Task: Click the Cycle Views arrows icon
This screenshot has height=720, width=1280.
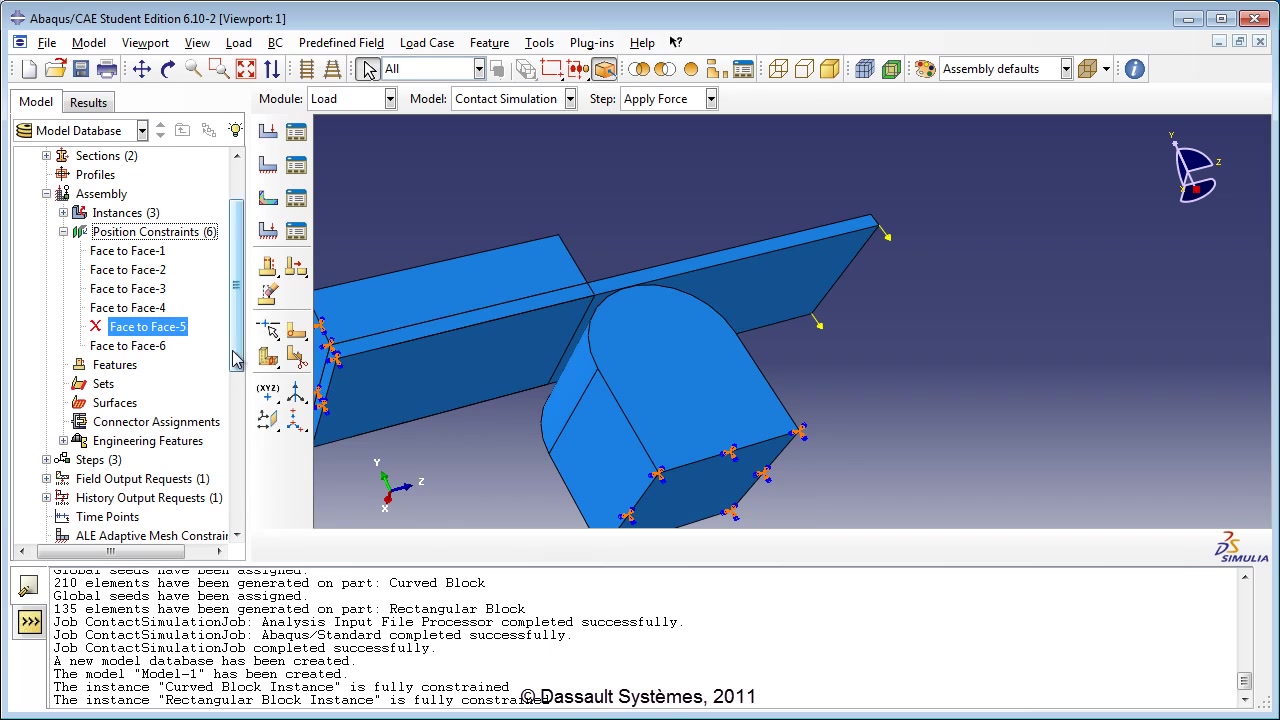Action: tap(271, 69)
